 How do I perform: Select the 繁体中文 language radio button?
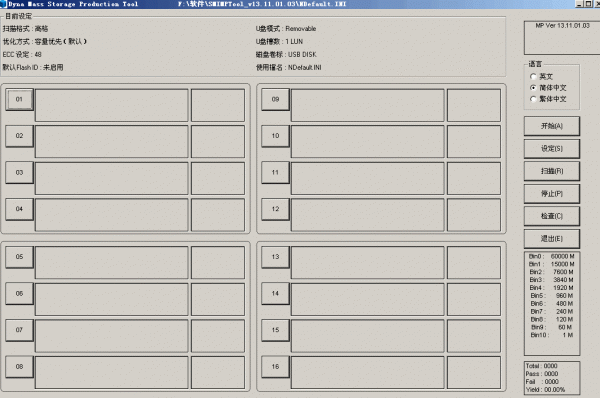(533, 99)
